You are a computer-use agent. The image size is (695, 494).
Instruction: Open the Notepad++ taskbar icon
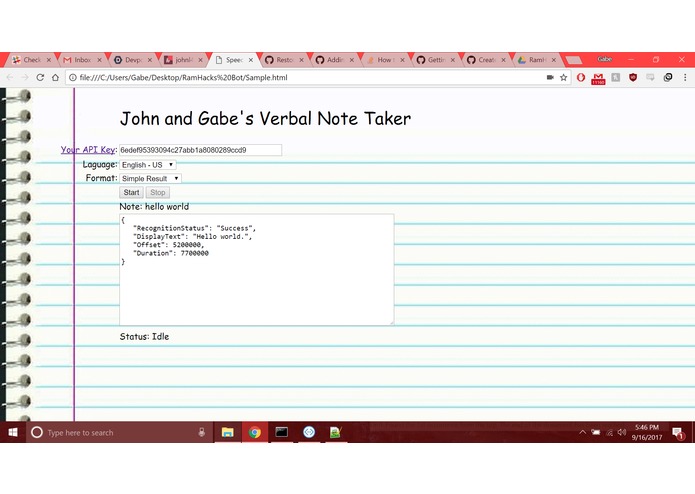[x=336, y=432]
